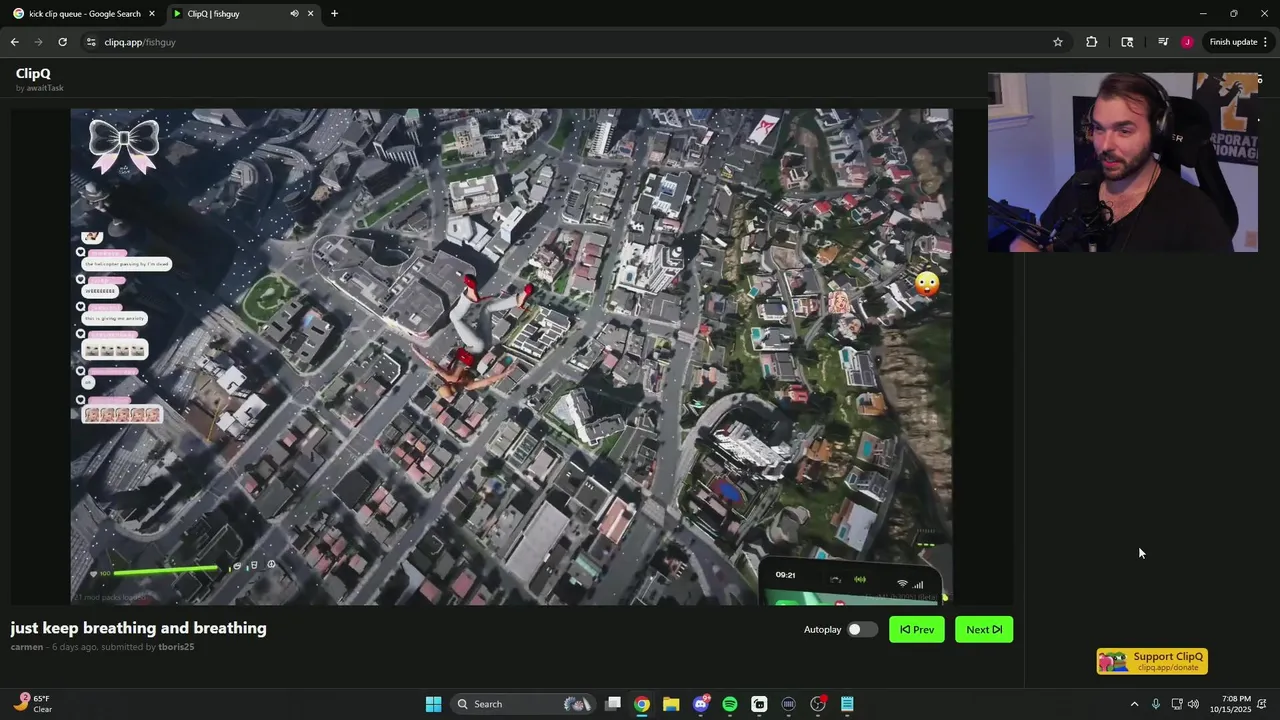Open Task View on the taskbar
Screen dimensions: 1280x720
click(x=613, y=704)
